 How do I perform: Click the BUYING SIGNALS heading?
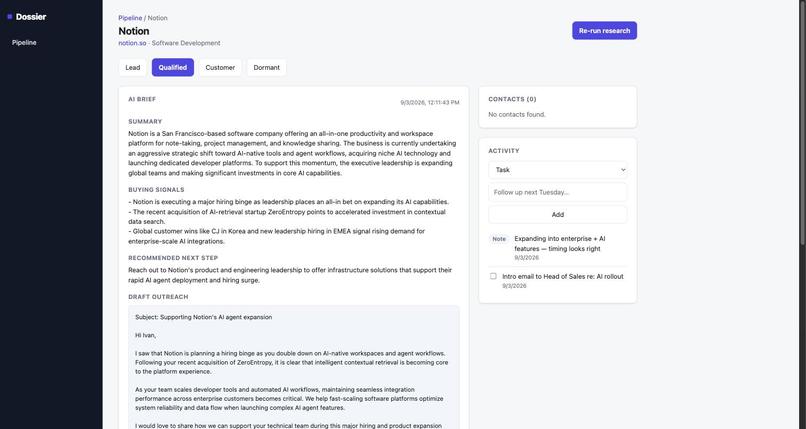pyautogui.click(x=156, y=190)
